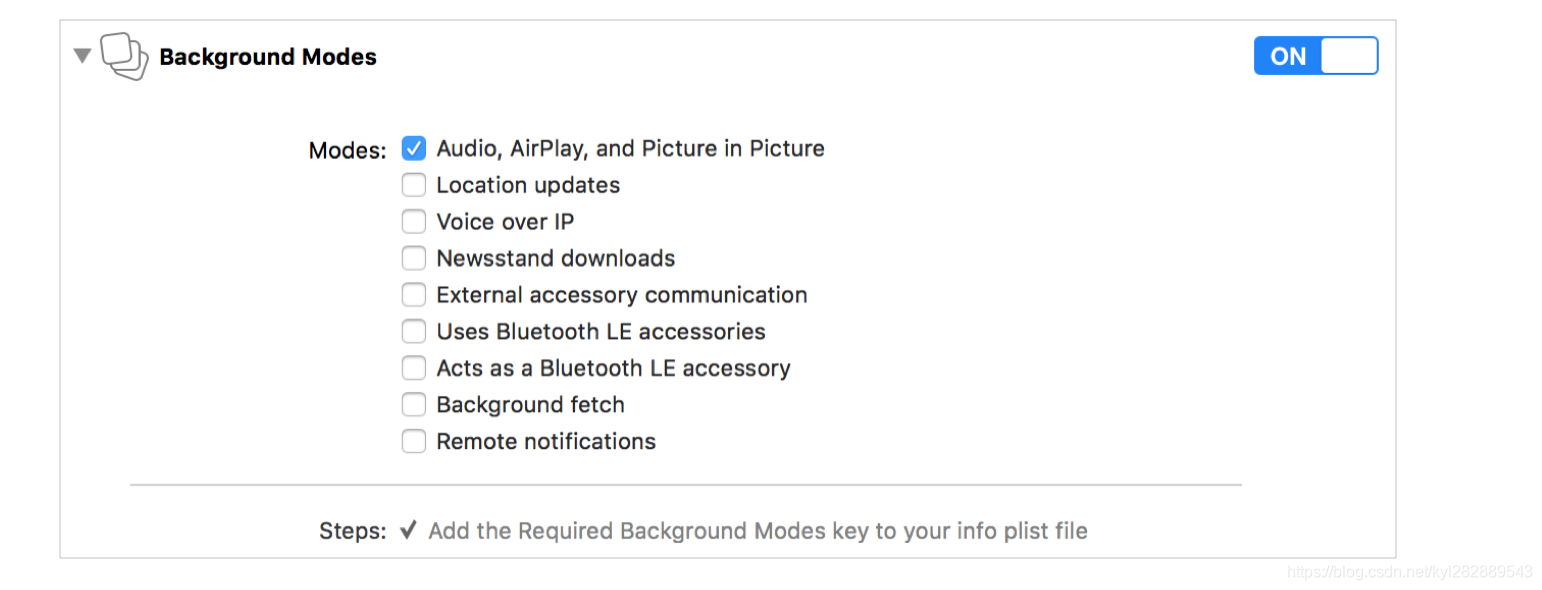Click the white knob of the ON switch
The width and height of the screenshot is (1542, 590).
[x=1349, y=56]
